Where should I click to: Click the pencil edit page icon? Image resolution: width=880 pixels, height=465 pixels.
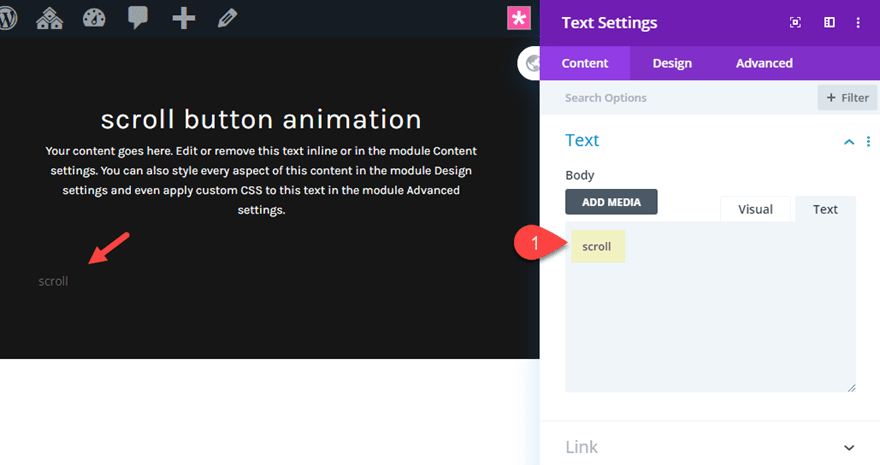(x=227, y=18)
